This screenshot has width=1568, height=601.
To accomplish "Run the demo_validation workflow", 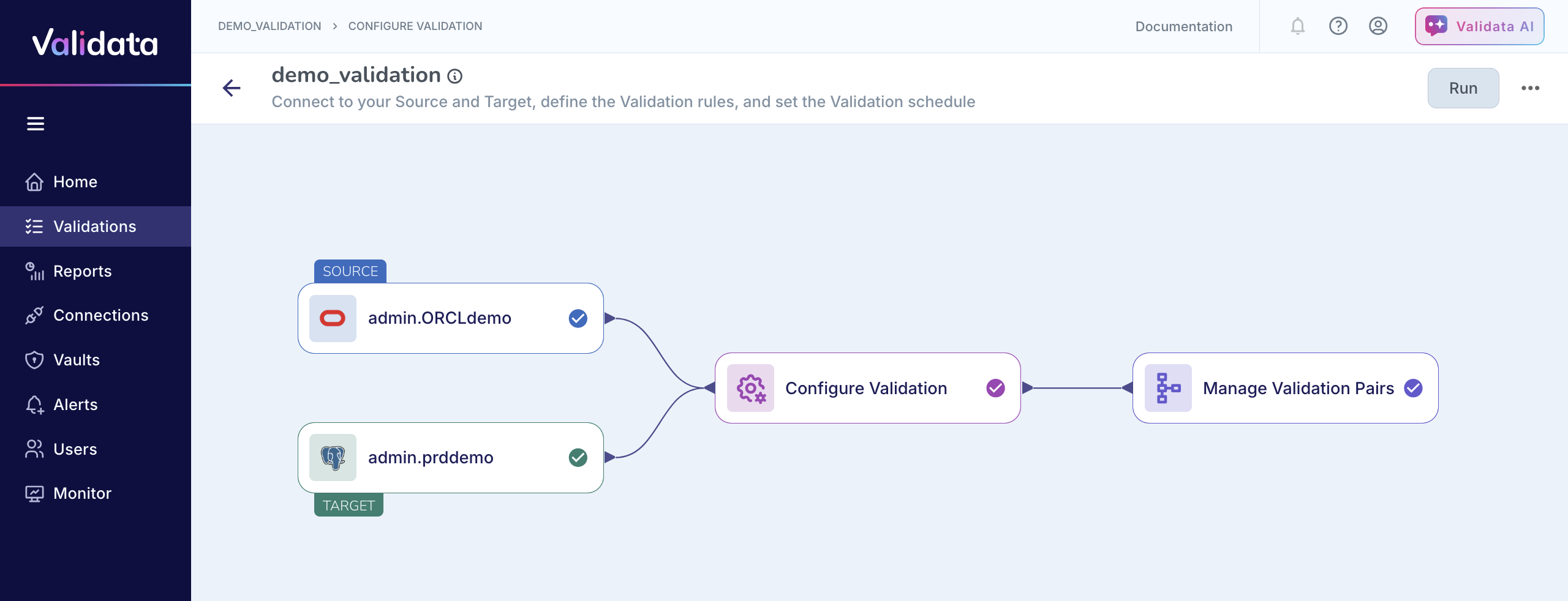I will tap(1463, 88).
